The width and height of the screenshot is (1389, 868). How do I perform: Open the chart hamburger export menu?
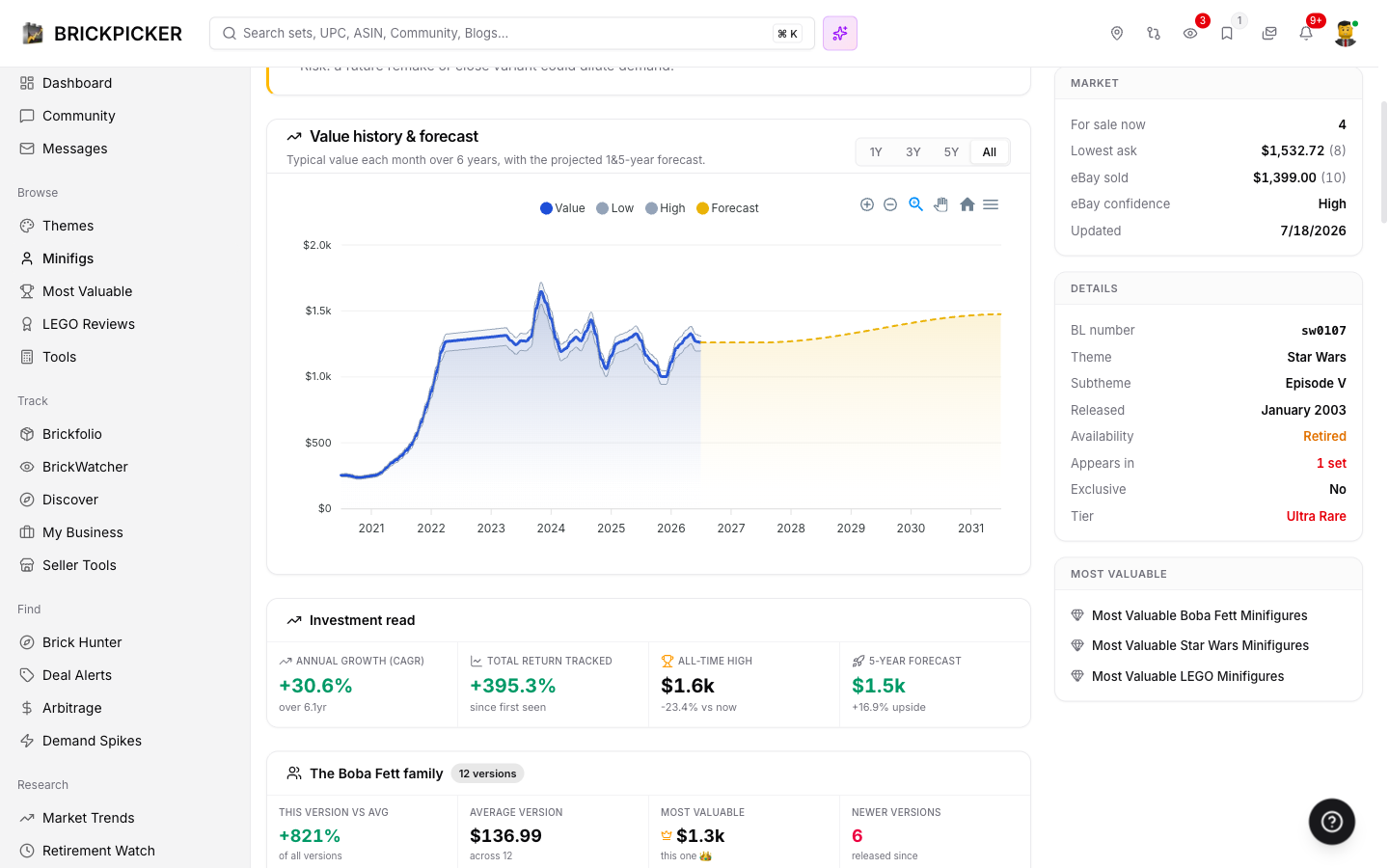[x=991, y=204]
